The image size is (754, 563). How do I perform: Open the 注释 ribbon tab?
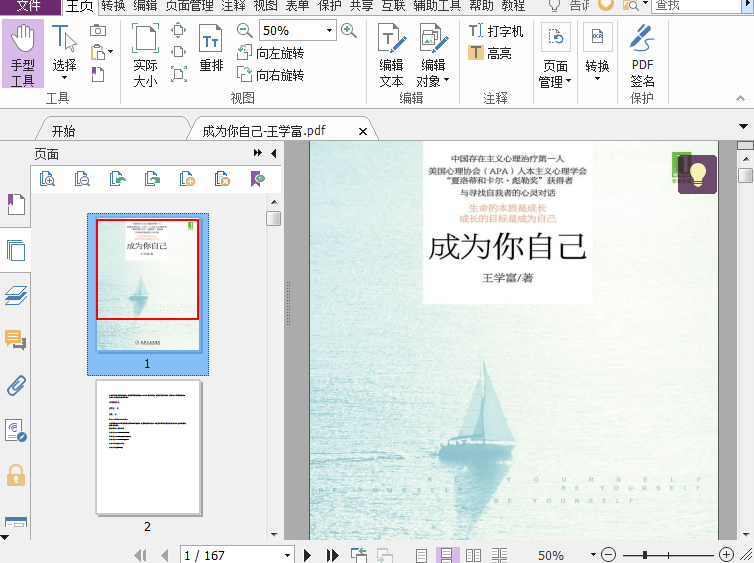[233, 5]
